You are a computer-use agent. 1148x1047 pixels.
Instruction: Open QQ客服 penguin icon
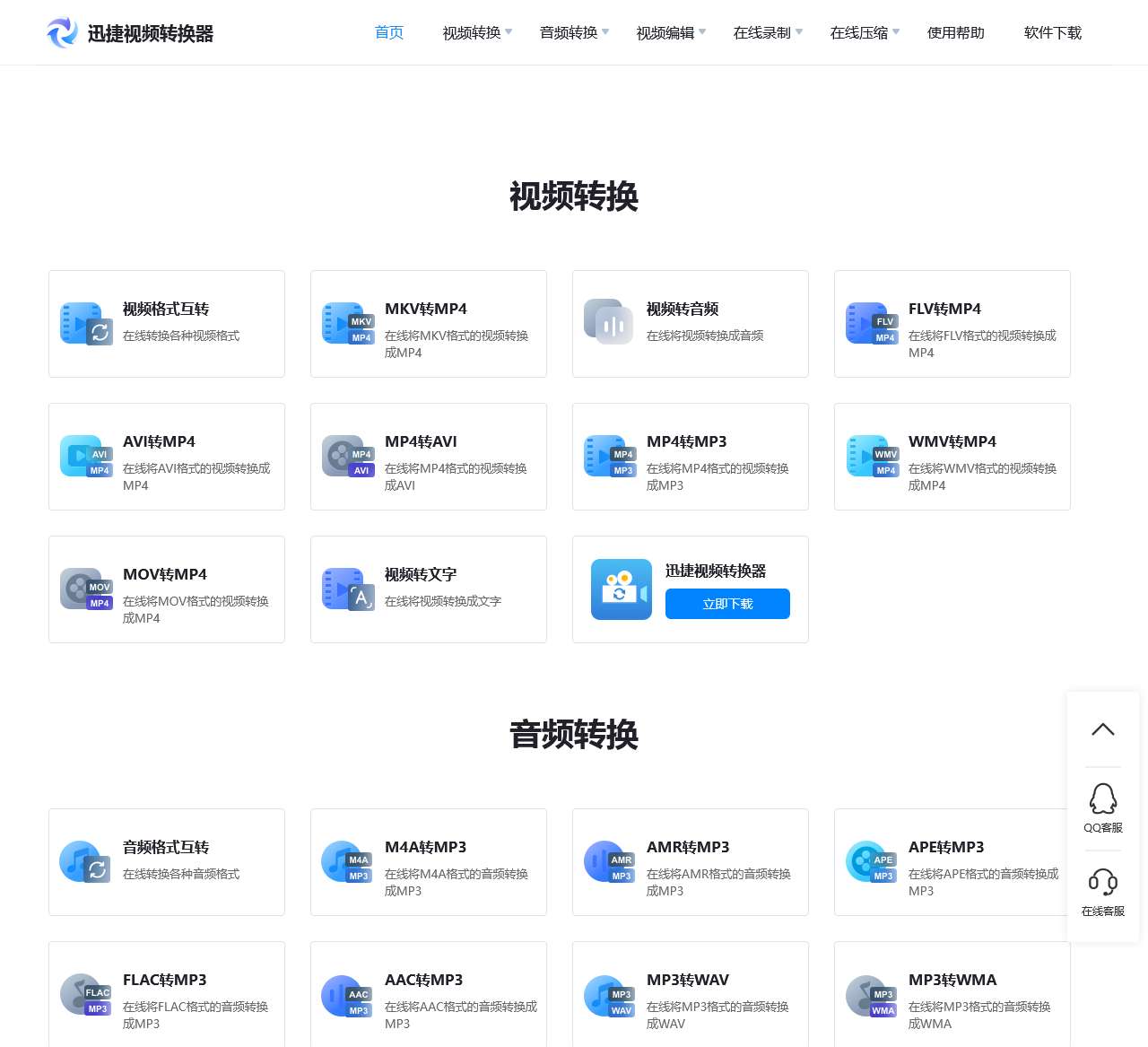1102,798
